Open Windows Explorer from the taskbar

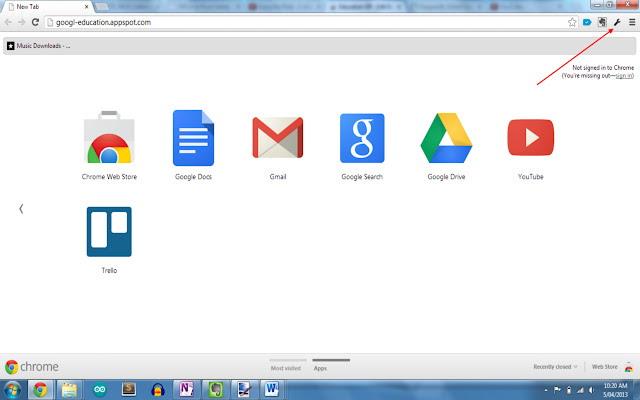click(x=69, y=389)
